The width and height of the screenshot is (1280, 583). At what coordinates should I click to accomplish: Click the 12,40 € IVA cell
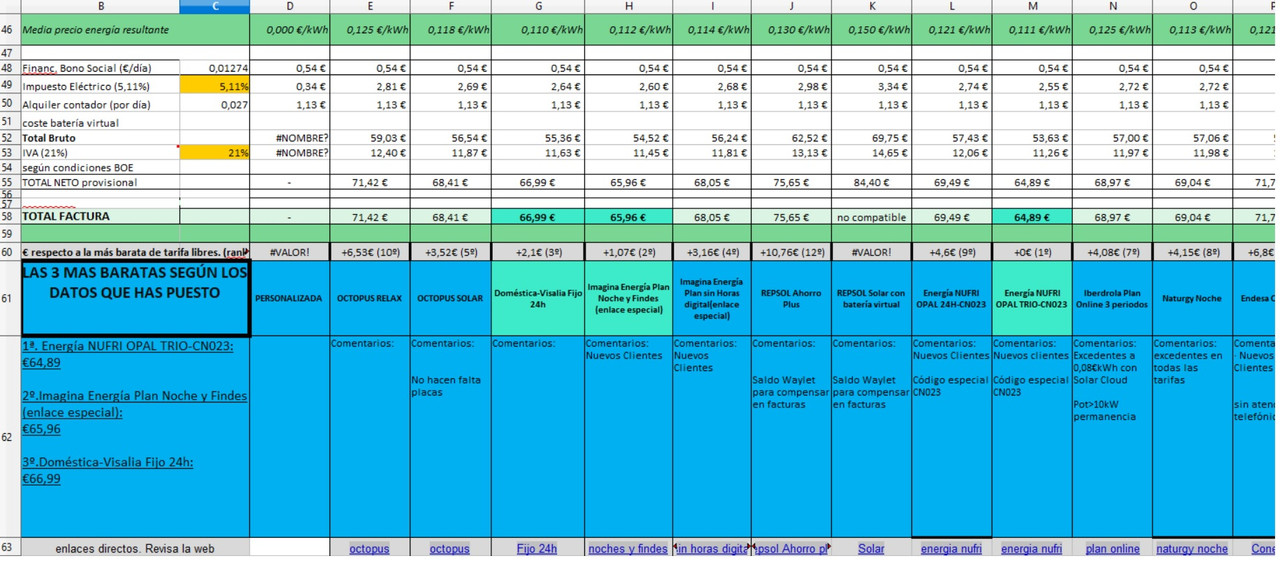point(369,153)
